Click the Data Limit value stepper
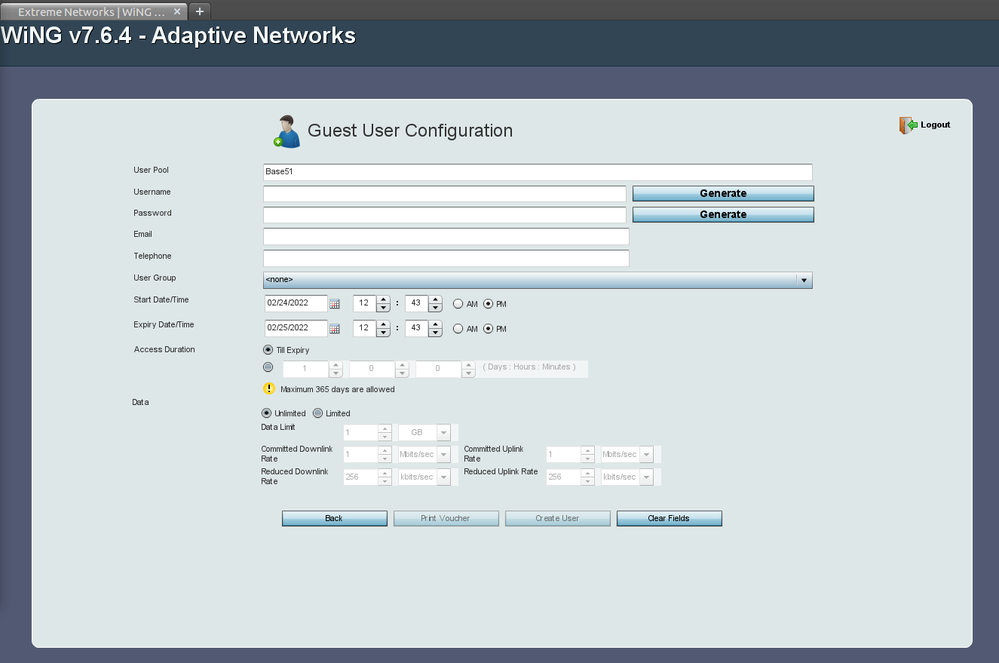The width and height of the screenshot is (999, 663). [x=384, y=432]
